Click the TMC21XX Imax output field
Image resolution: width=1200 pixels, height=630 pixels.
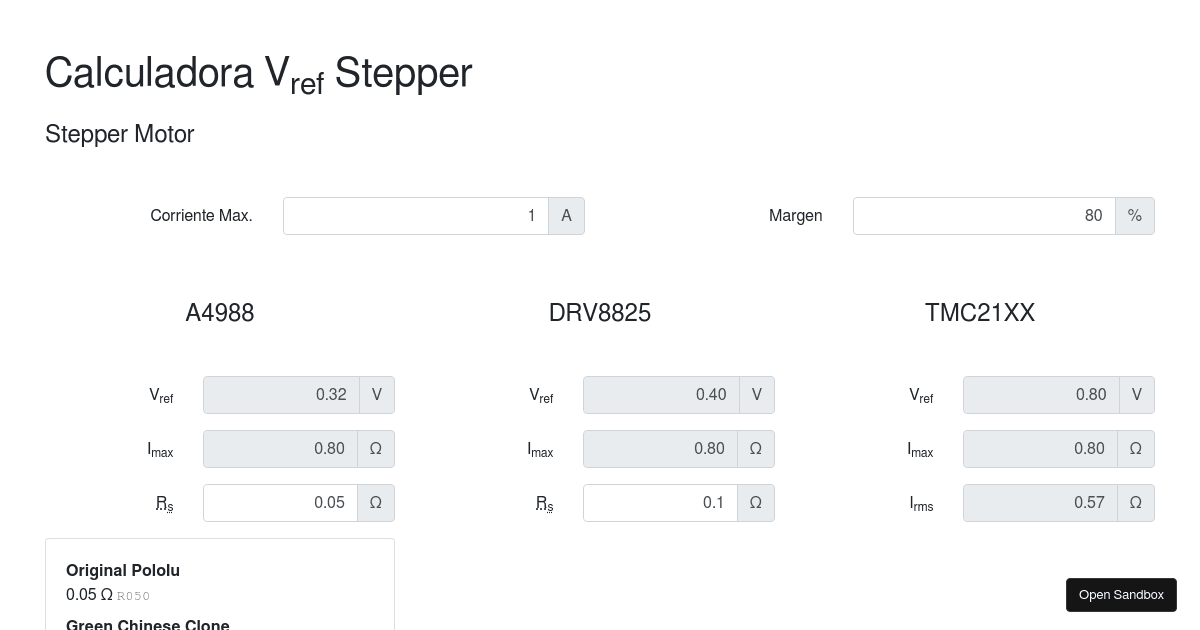click(1040, 449)
